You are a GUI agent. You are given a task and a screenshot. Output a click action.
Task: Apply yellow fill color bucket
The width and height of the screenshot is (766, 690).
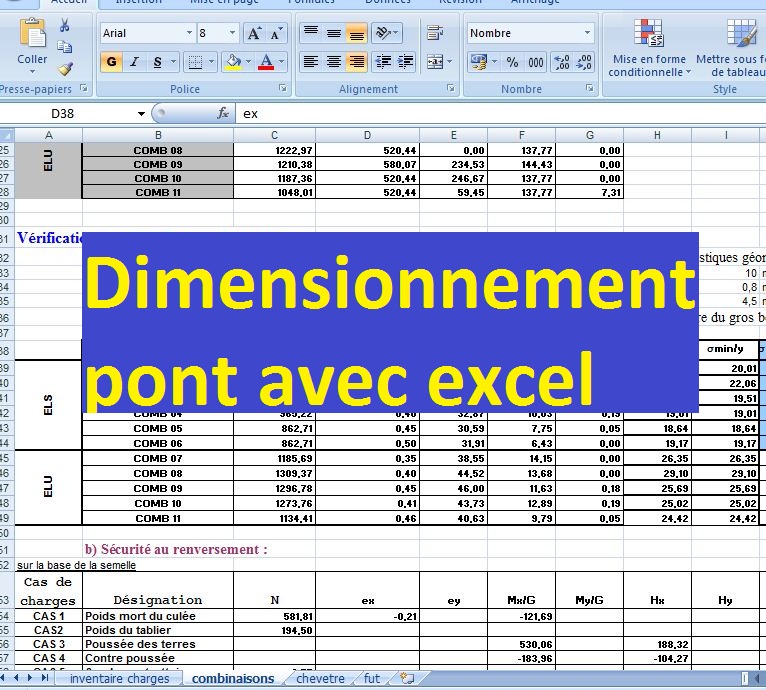234,62
